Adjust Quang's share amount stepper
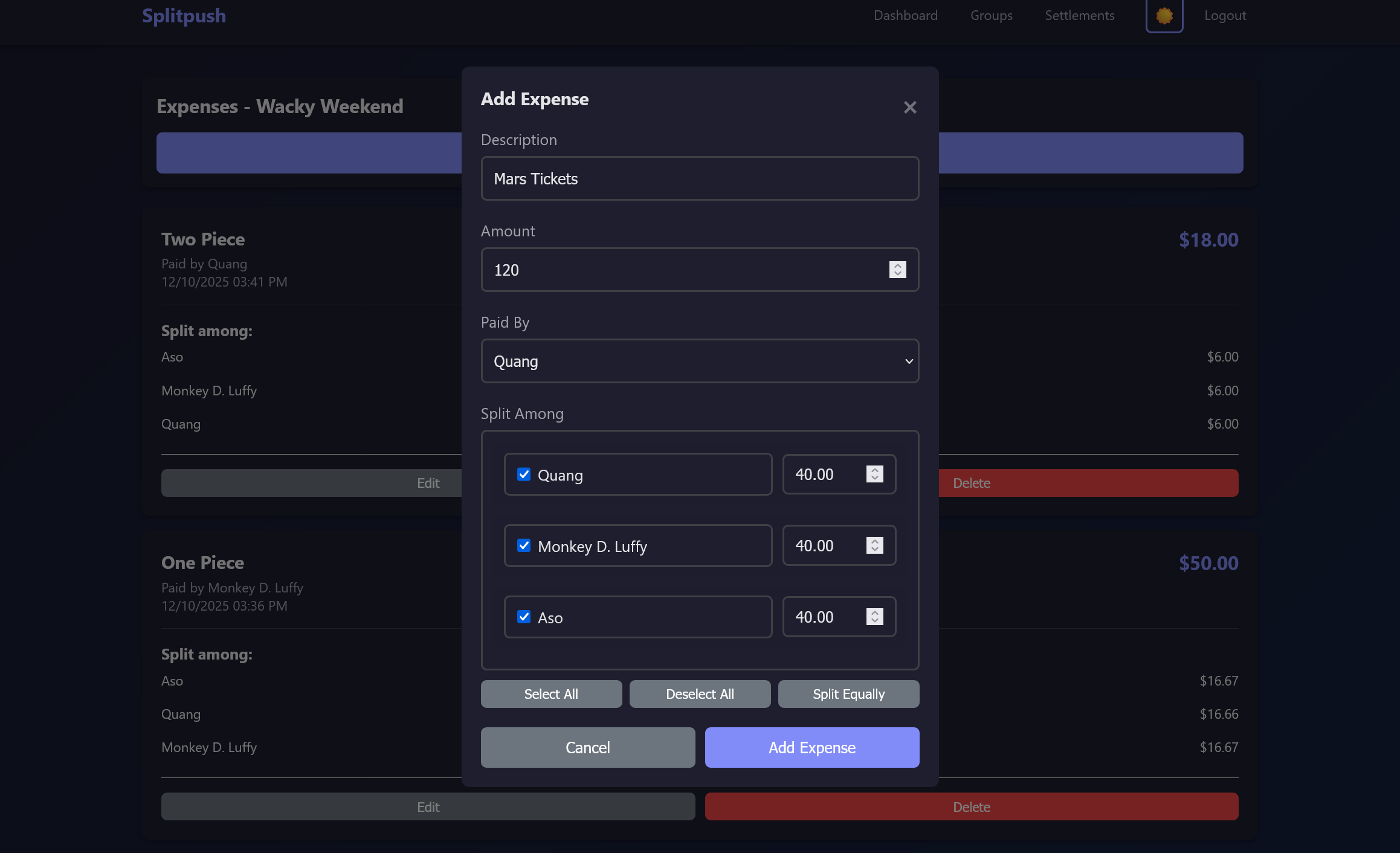This screenshot has width=1400, height=853. (x=874, y=475)
